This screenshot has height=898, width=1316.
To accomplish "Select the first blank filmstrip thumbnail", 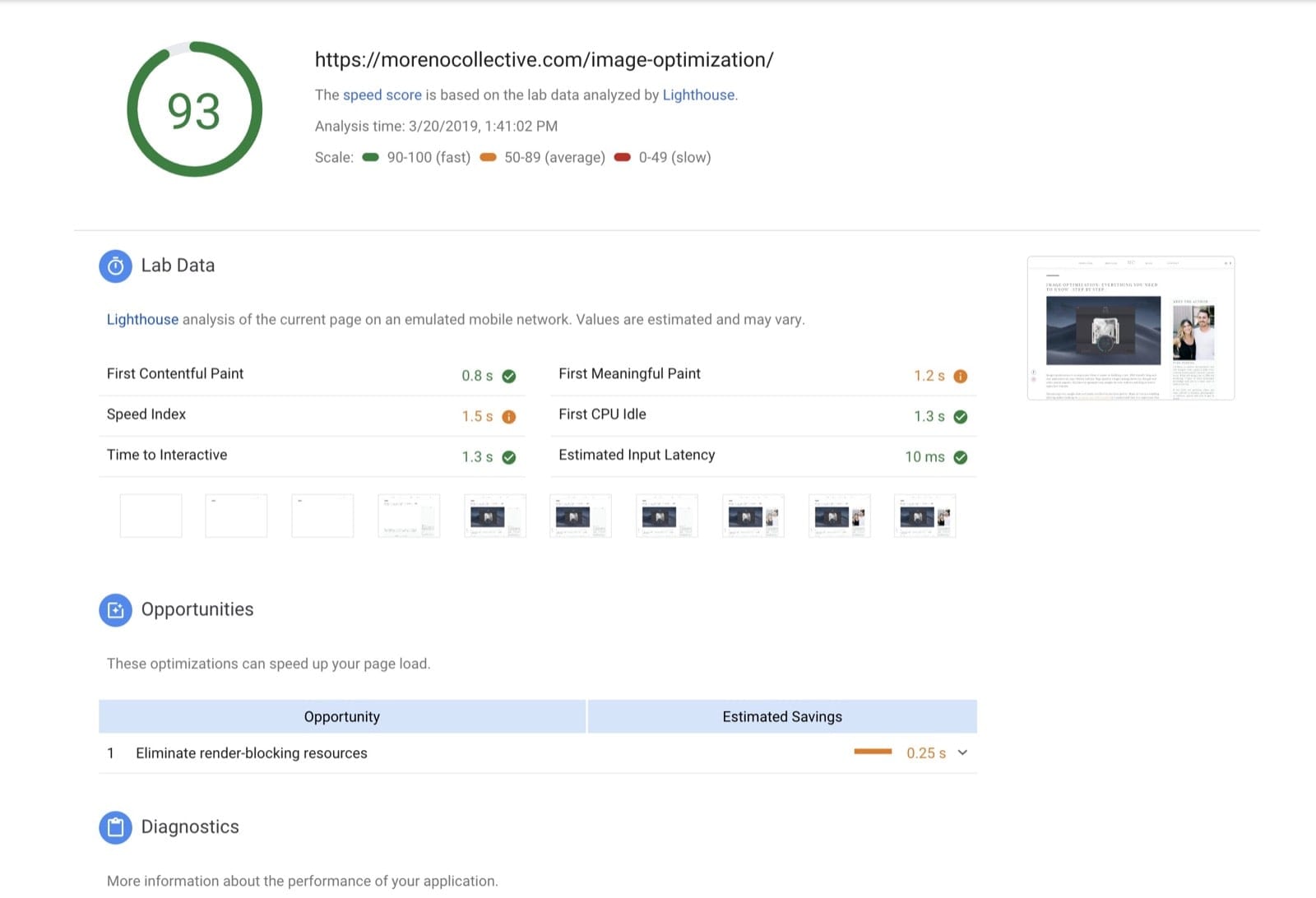I will click(151, 515).
